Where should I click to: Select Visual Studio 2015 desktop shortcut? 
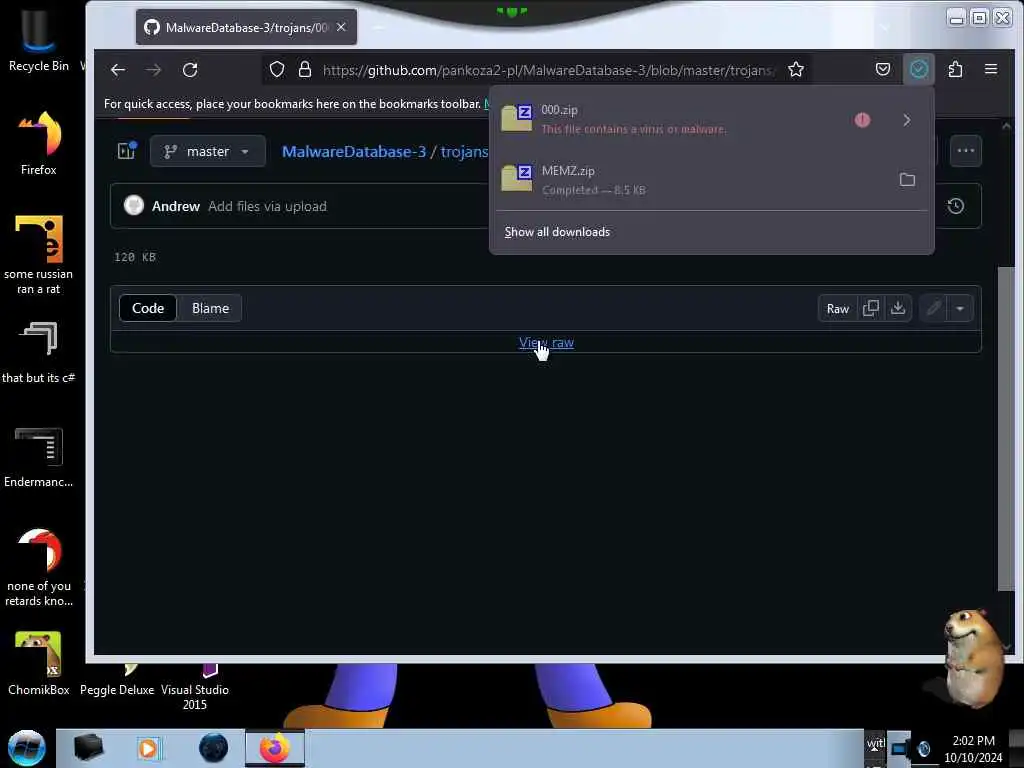coord(195,688)
